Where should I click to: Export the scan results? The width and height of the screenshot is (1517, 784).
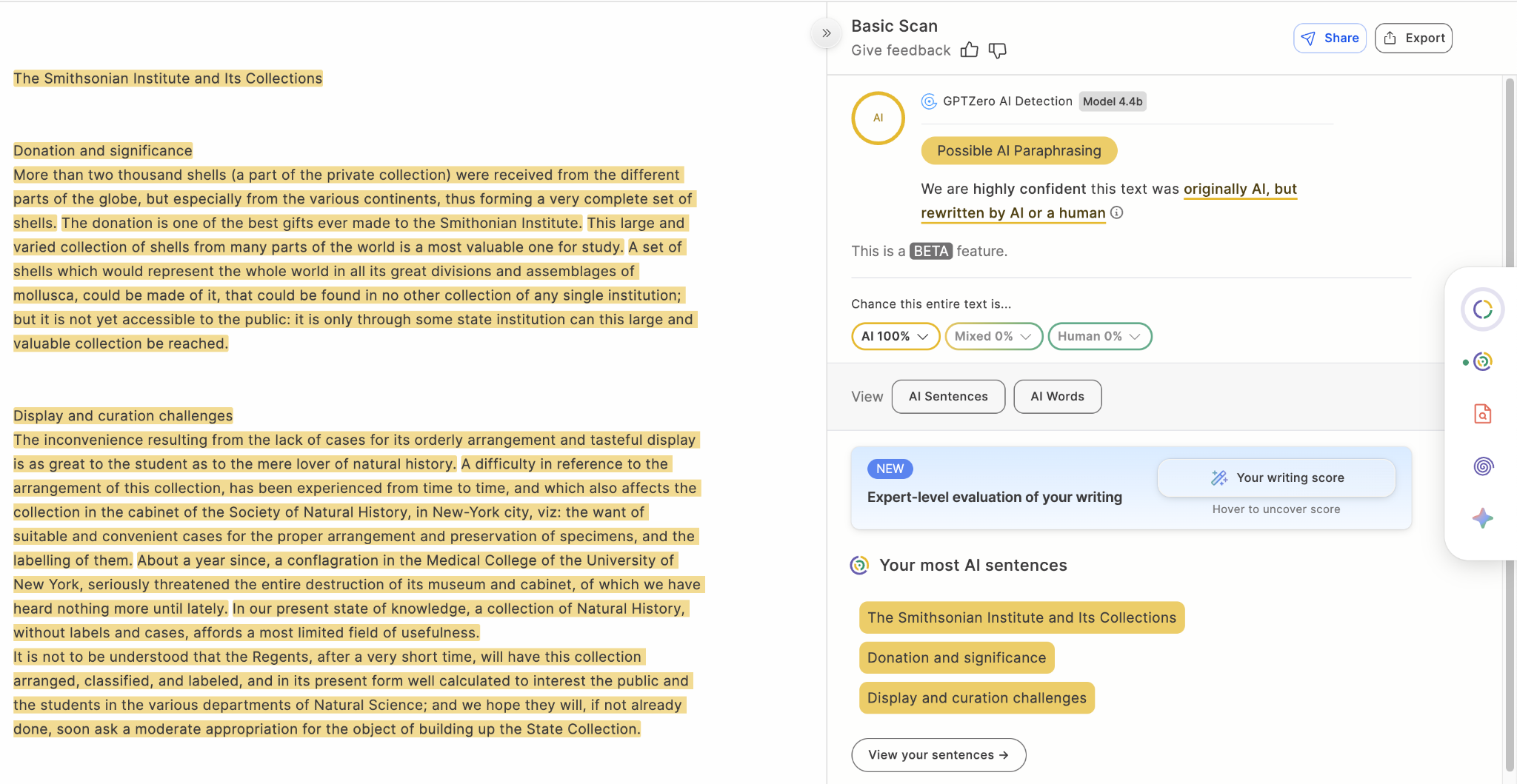pos(1413,38)
